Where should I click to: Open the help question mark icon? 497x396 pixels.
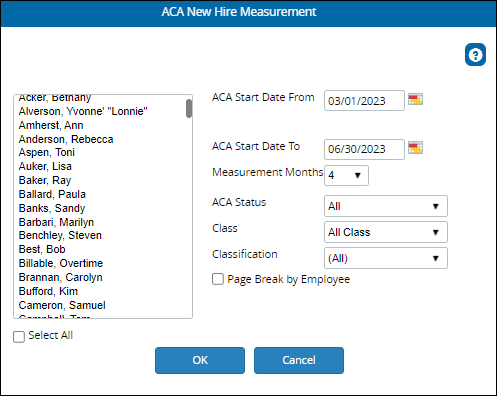click(x=475, y=55)
